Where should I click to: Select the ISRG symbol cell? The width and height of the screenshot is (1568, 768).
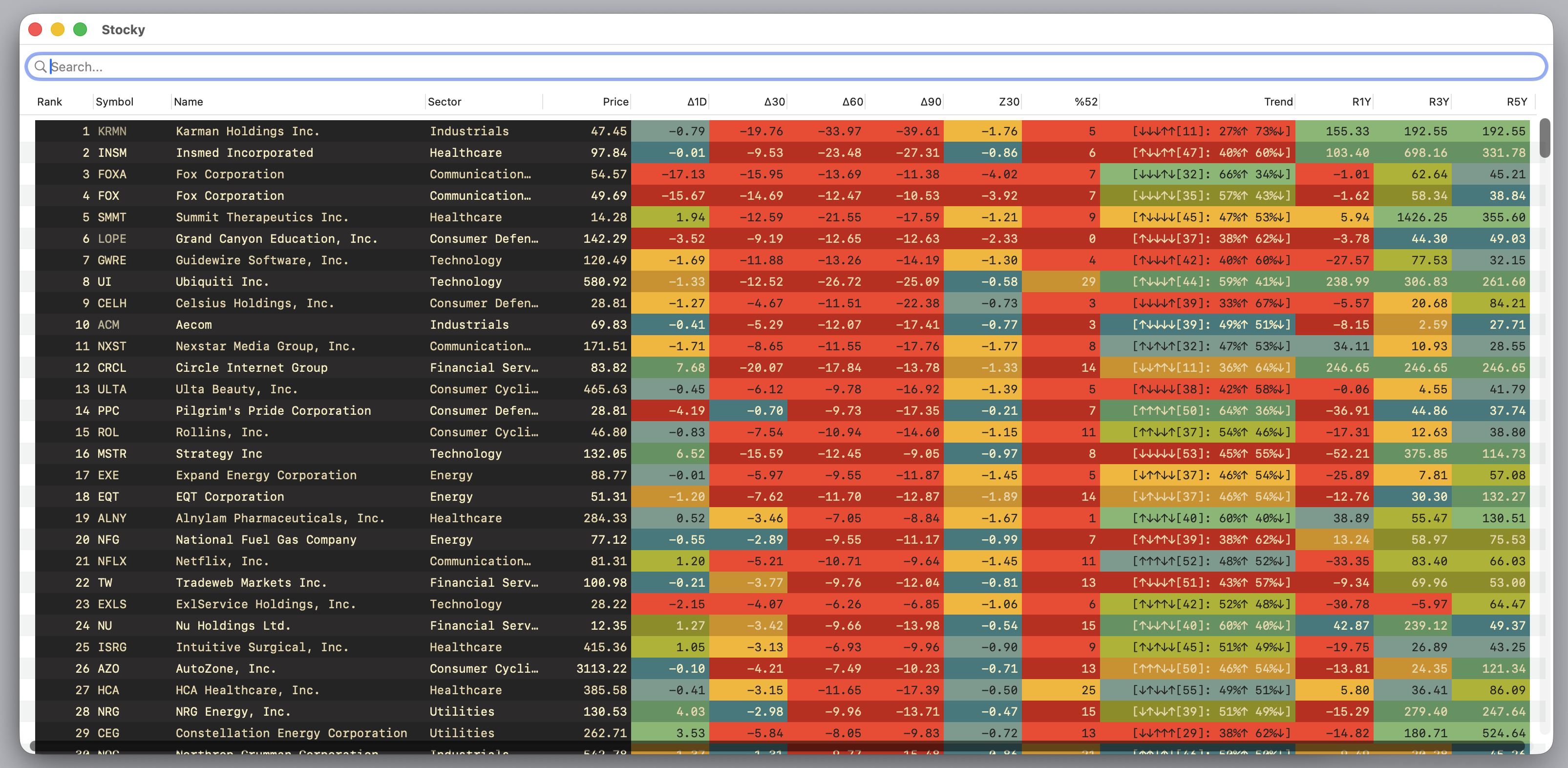(x=112, y=647)
